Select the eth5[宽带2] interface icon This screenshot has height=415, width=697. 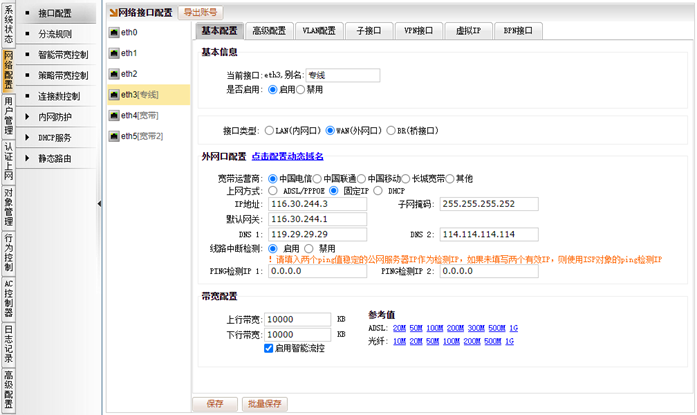113,136
